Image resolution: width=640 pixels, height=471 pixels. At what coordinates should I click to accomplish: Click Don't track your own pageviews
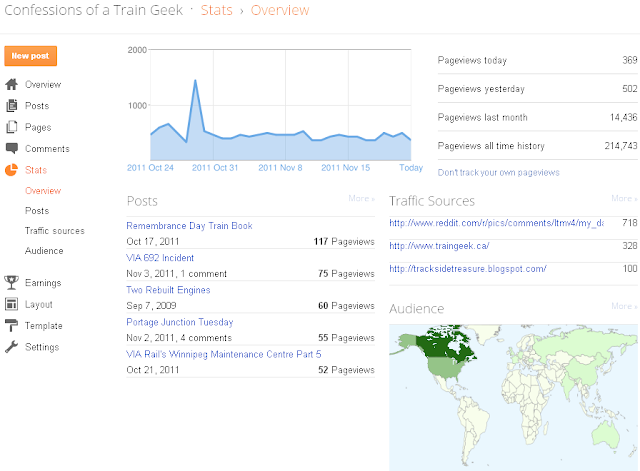click(x=498, y=172)
